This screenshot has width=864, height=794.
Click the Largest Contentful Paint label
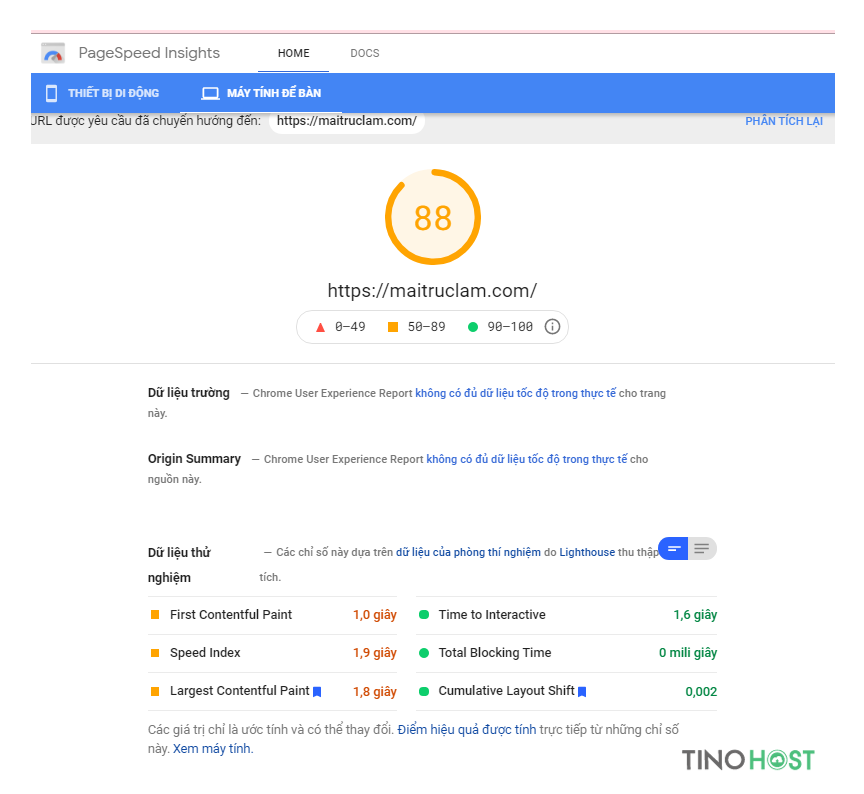coord(240,691)
